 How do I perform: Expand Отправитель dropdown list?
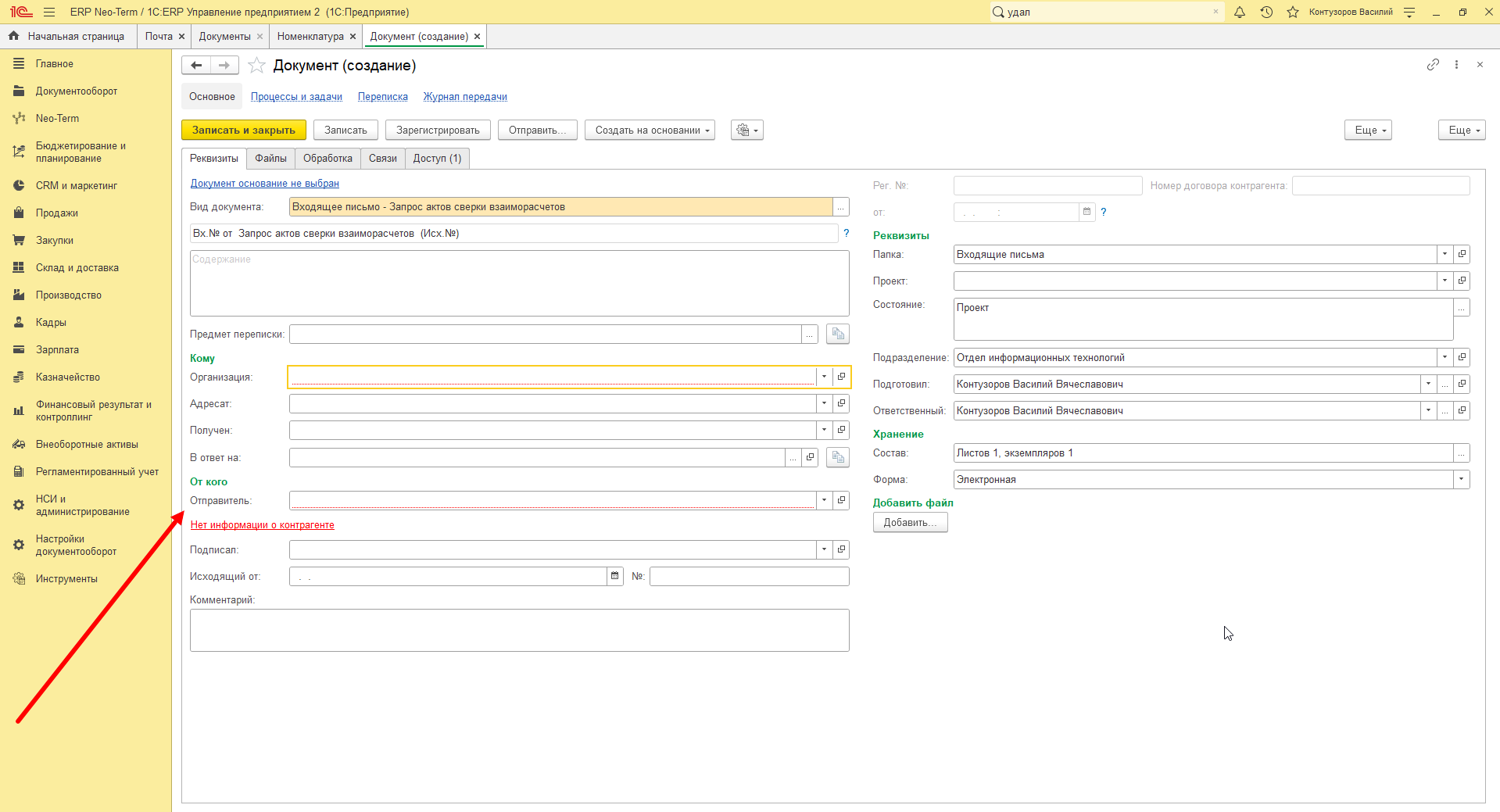(824, 500)
